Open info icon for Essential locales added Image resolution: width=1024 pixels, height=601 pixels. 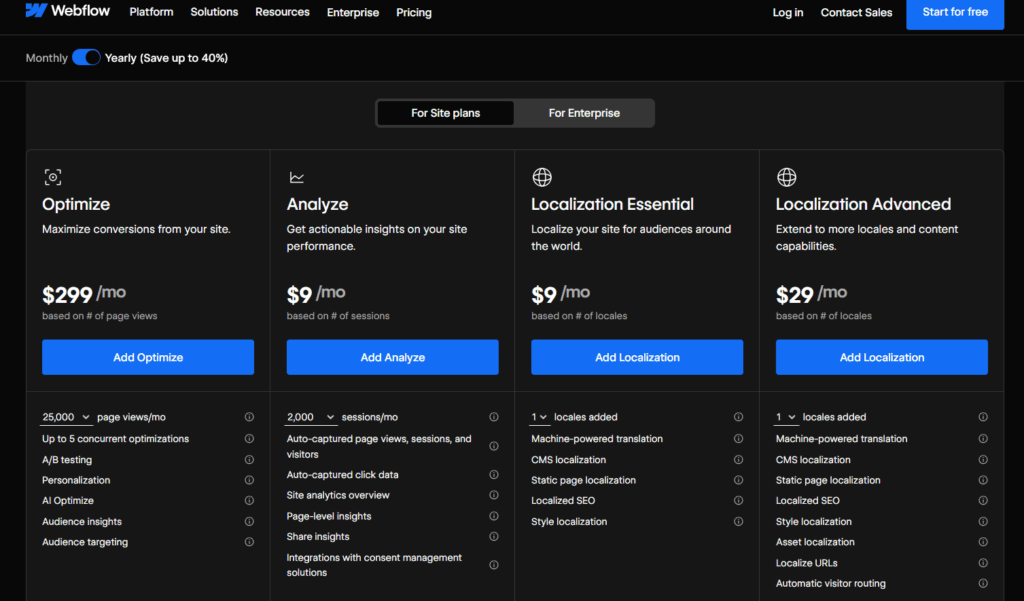pos(738,417)
